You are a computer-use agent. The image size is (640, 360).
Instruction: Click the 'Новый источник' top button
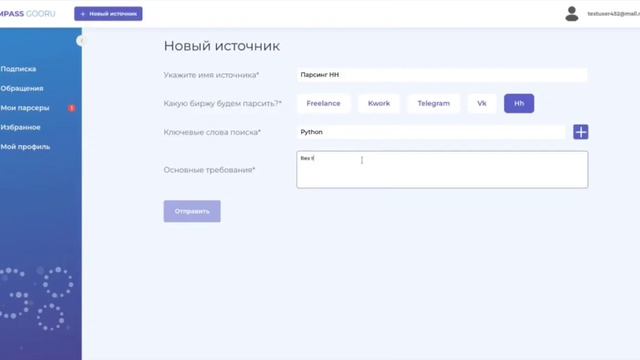pyautogui.click(x=108, y=14)
